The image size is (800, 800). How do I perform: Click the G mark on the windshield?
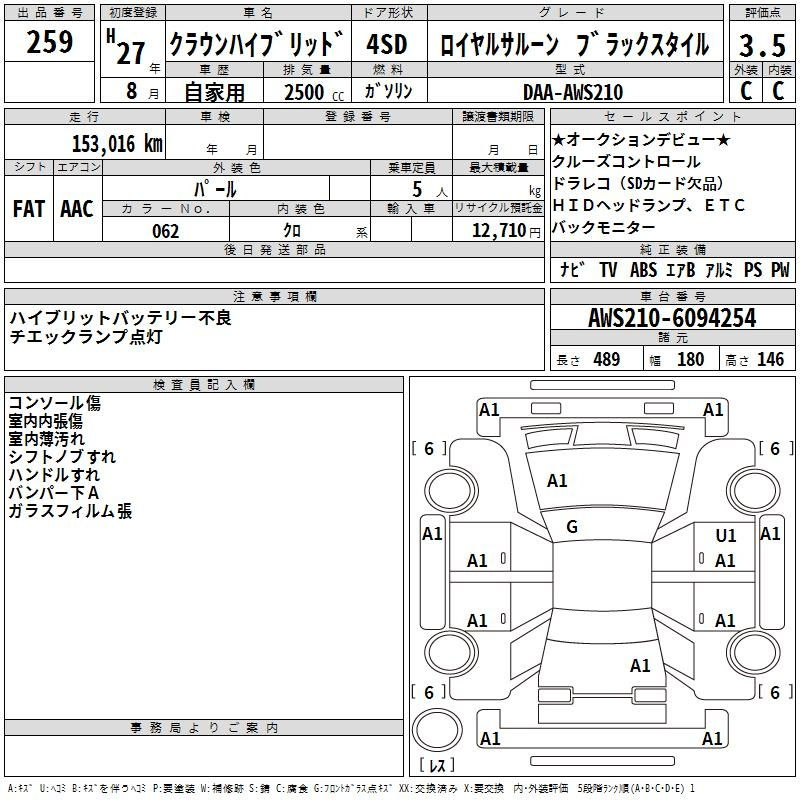coord(572,527)
